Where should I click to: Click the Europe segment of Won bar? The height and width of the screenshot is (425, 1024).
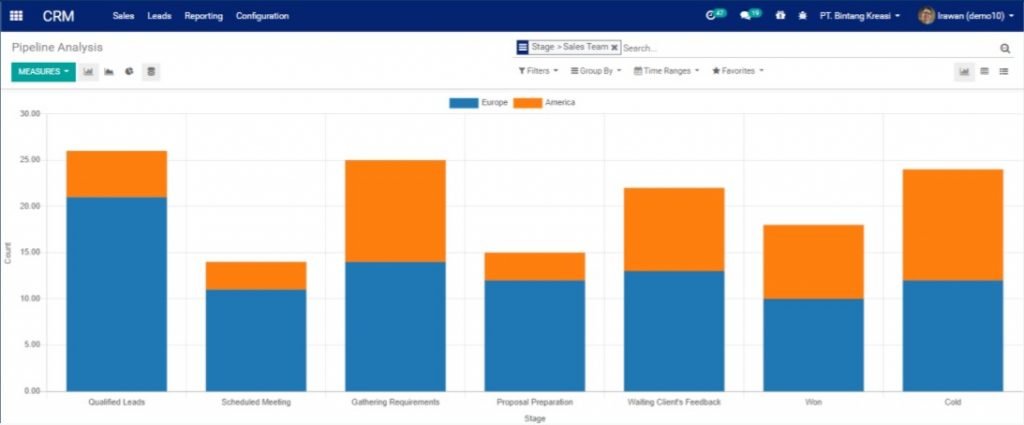pos(814,345)
